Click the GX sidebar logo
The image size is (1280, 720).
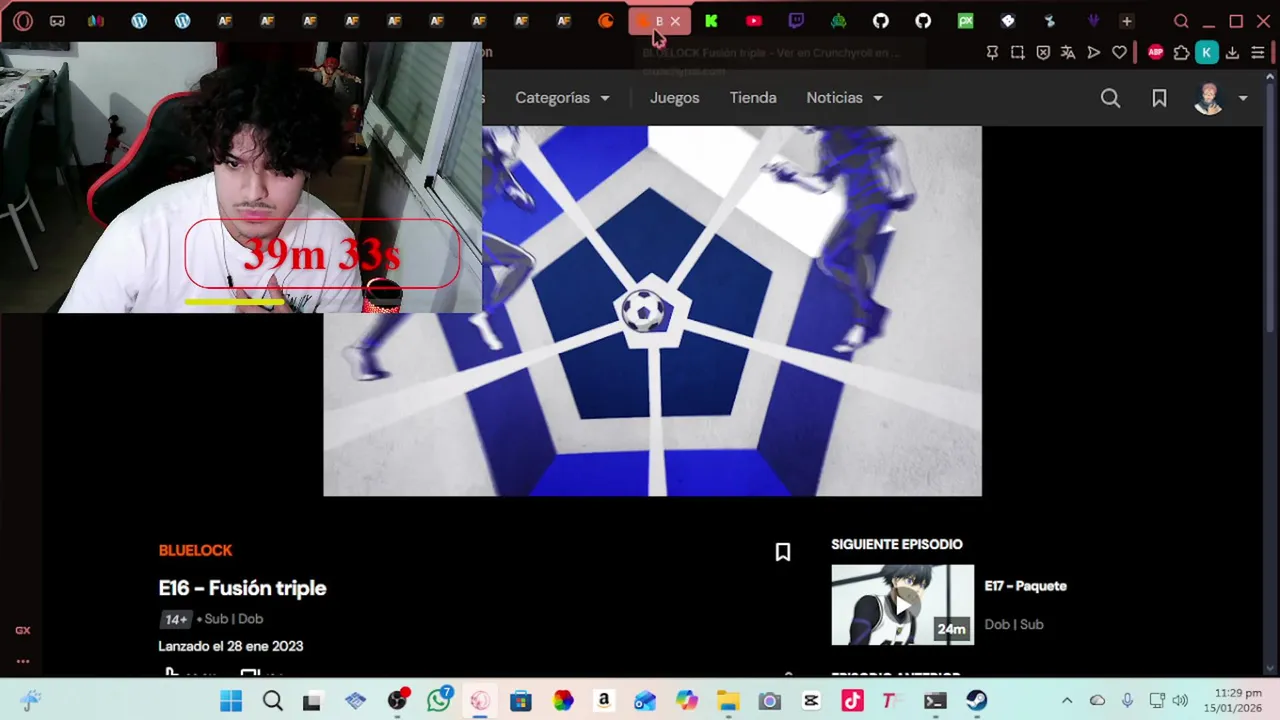click(23, 630)
